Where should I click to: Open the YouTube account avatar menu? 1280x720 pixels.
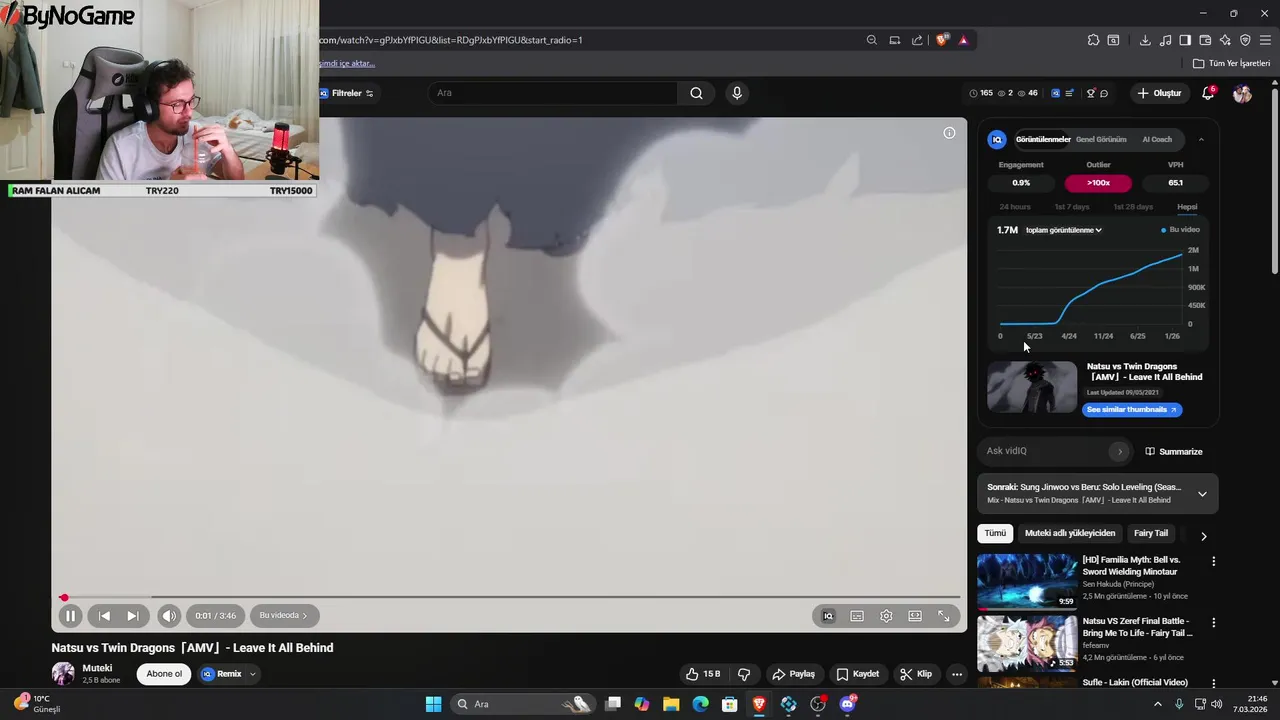(1242, 93)
